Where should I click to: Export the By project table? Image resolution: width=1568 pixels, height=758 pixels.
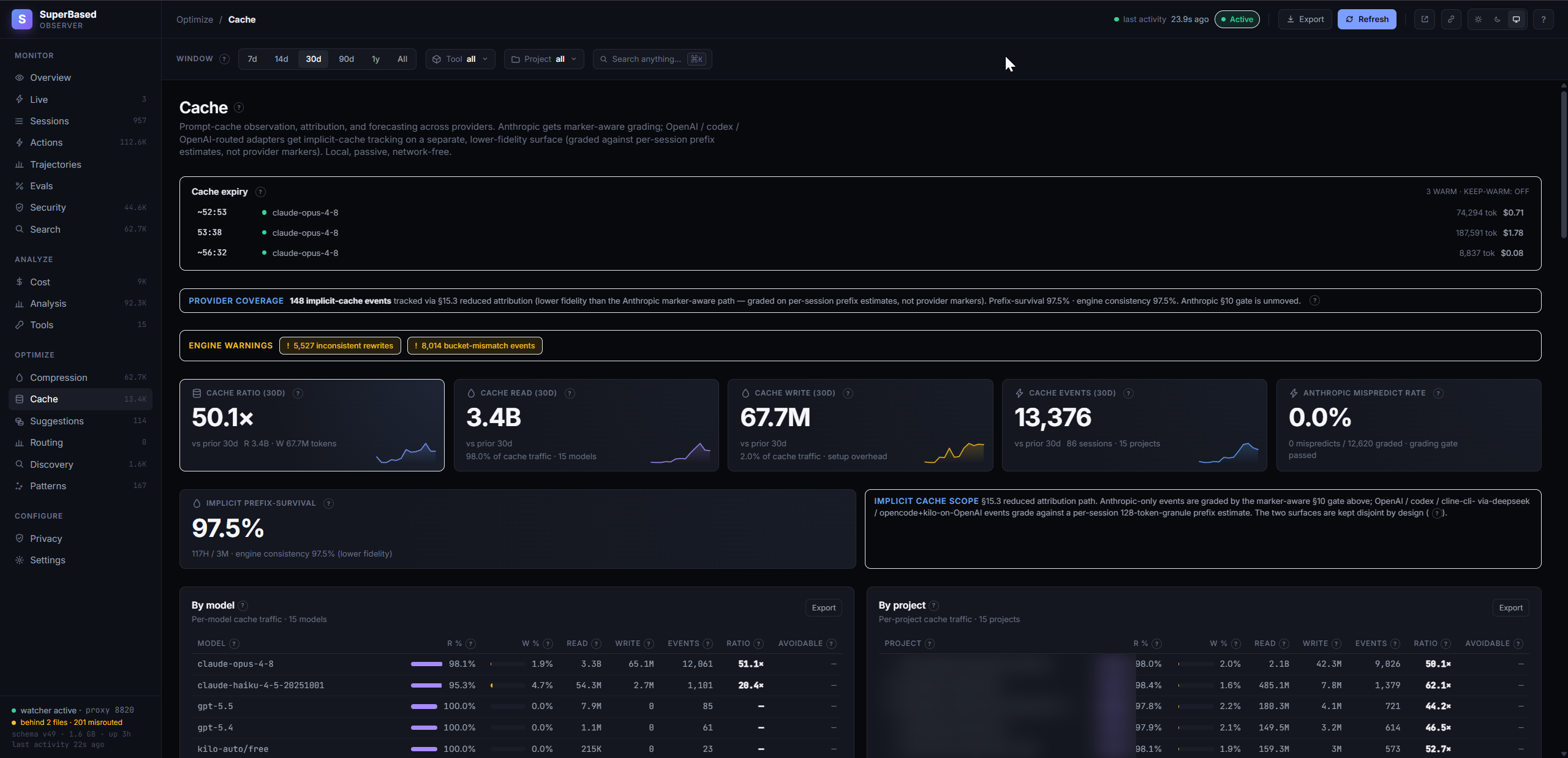point(1511,608)
